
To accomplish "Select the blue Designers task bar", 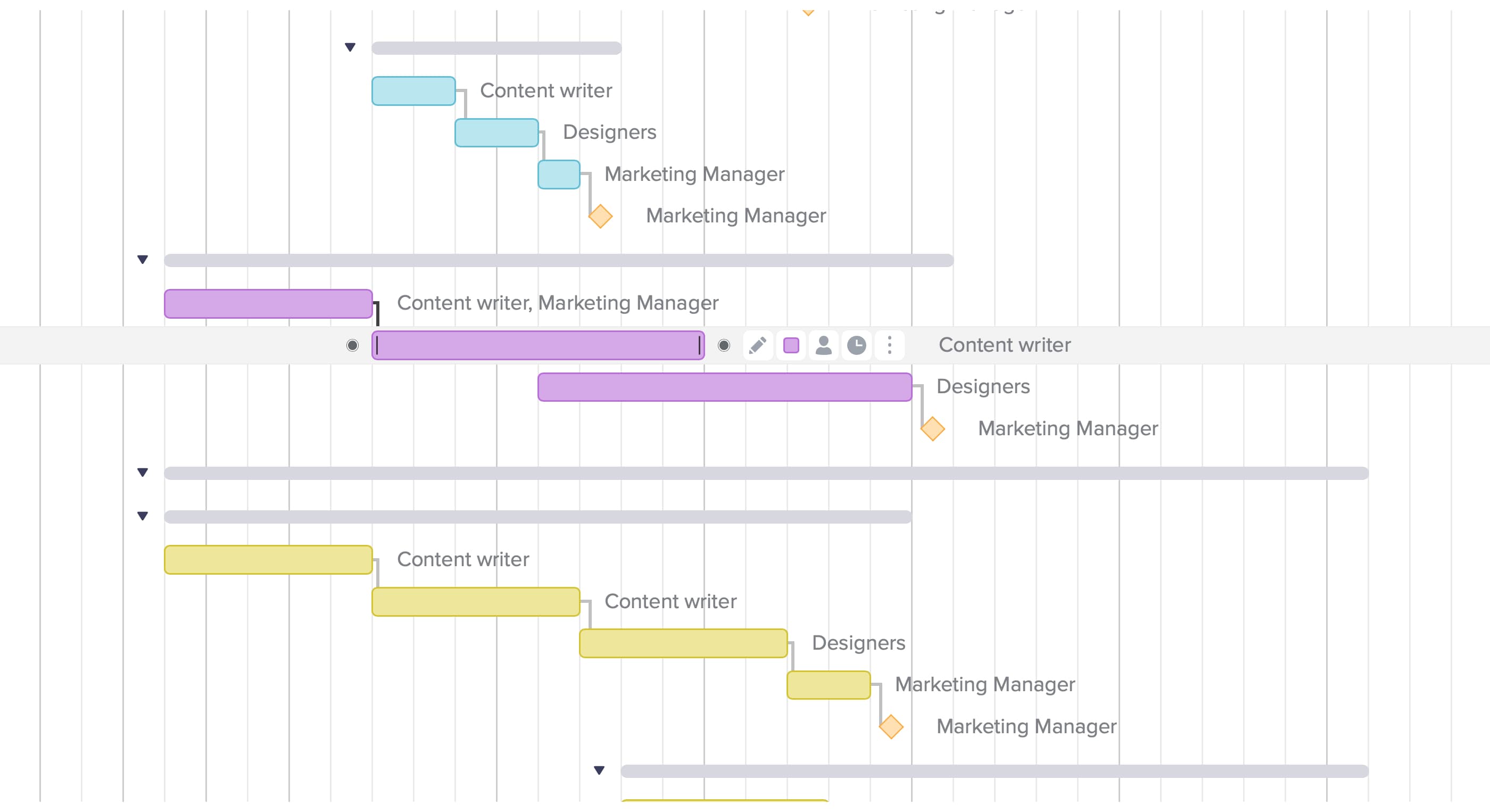I will (496, 132).
